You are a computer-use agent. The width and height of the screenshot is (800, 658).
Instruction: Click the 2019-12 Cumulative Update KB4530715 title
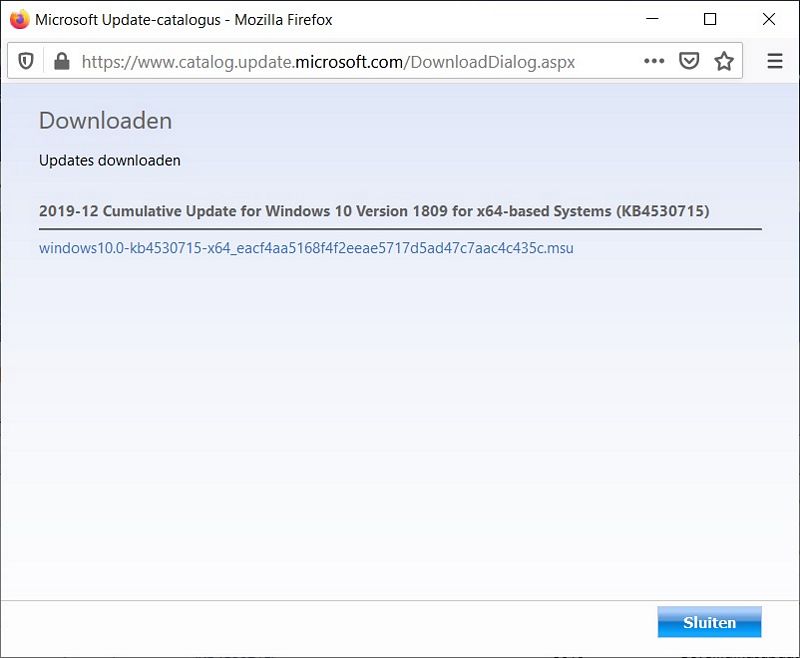click(374, 211)
